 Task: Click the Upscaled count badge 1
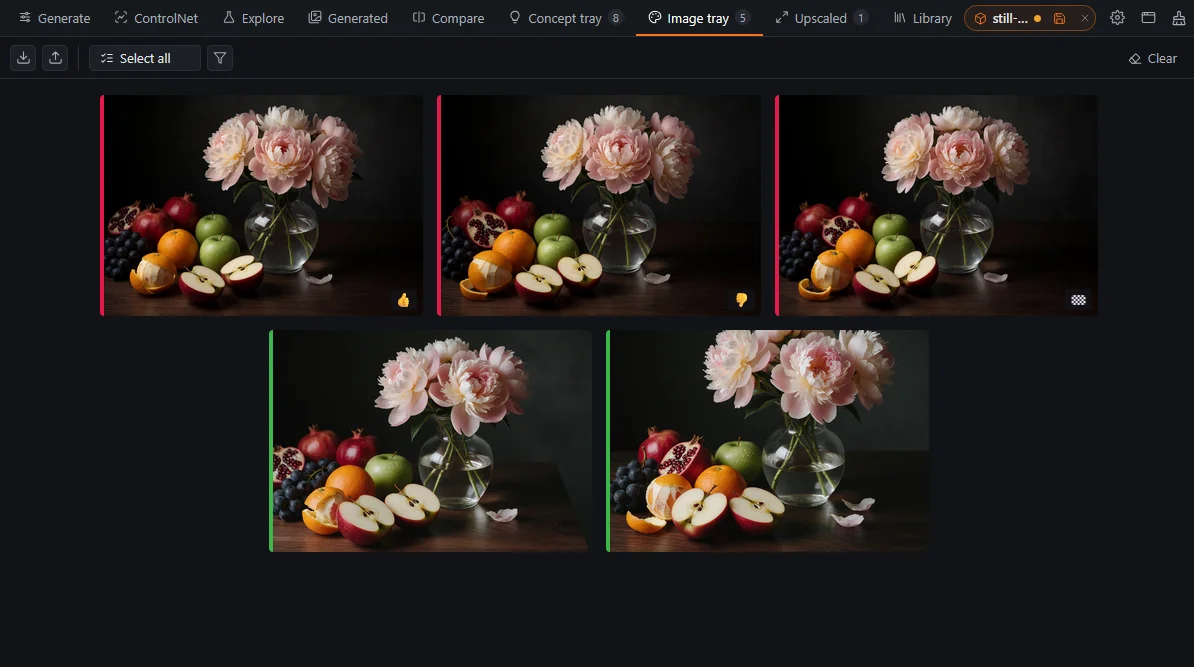click(x=860, y=18)
